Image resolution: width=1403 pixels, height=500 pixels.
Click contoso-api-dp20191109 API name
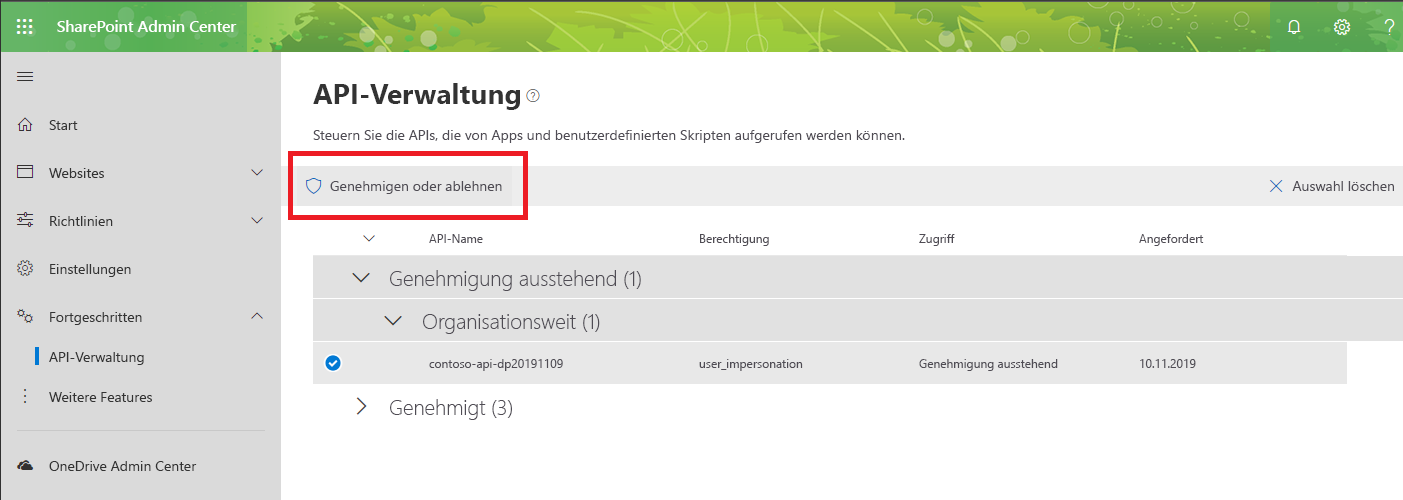pos(496,364)
